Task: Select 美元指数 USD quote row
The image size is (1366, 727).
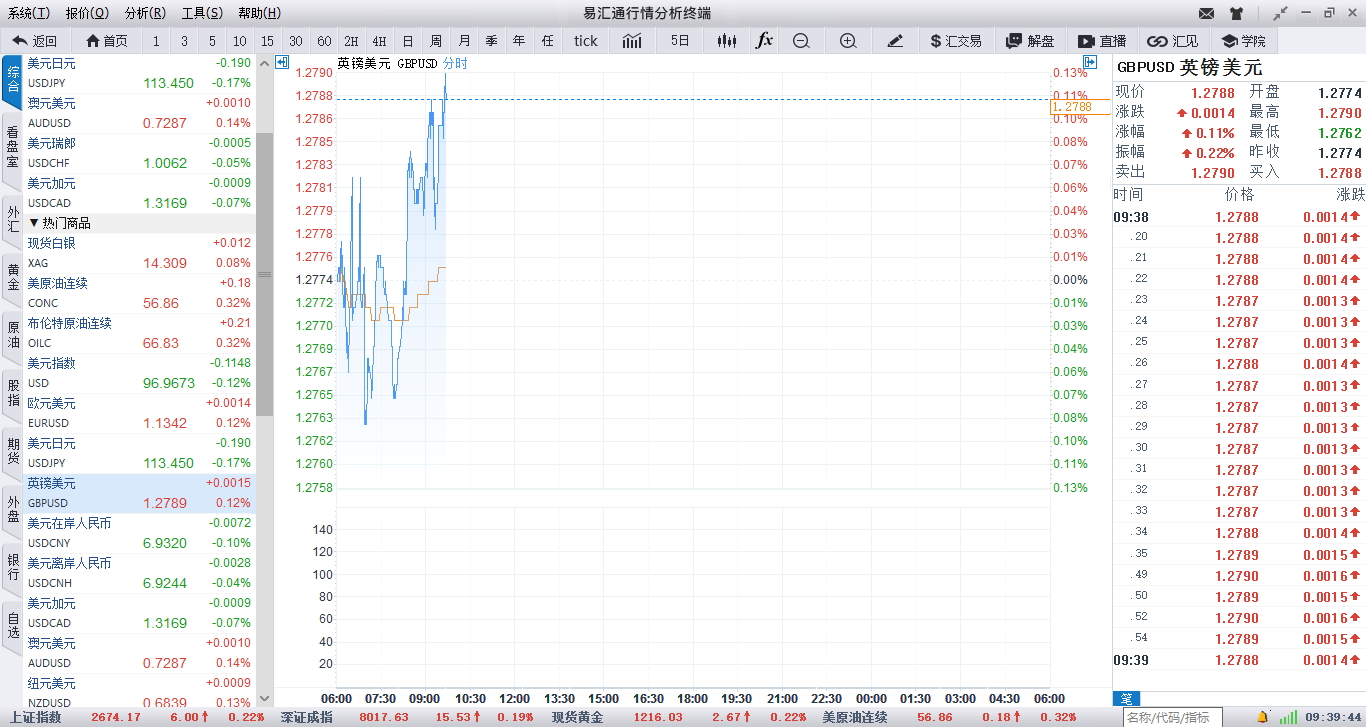Action: (140, 373)
